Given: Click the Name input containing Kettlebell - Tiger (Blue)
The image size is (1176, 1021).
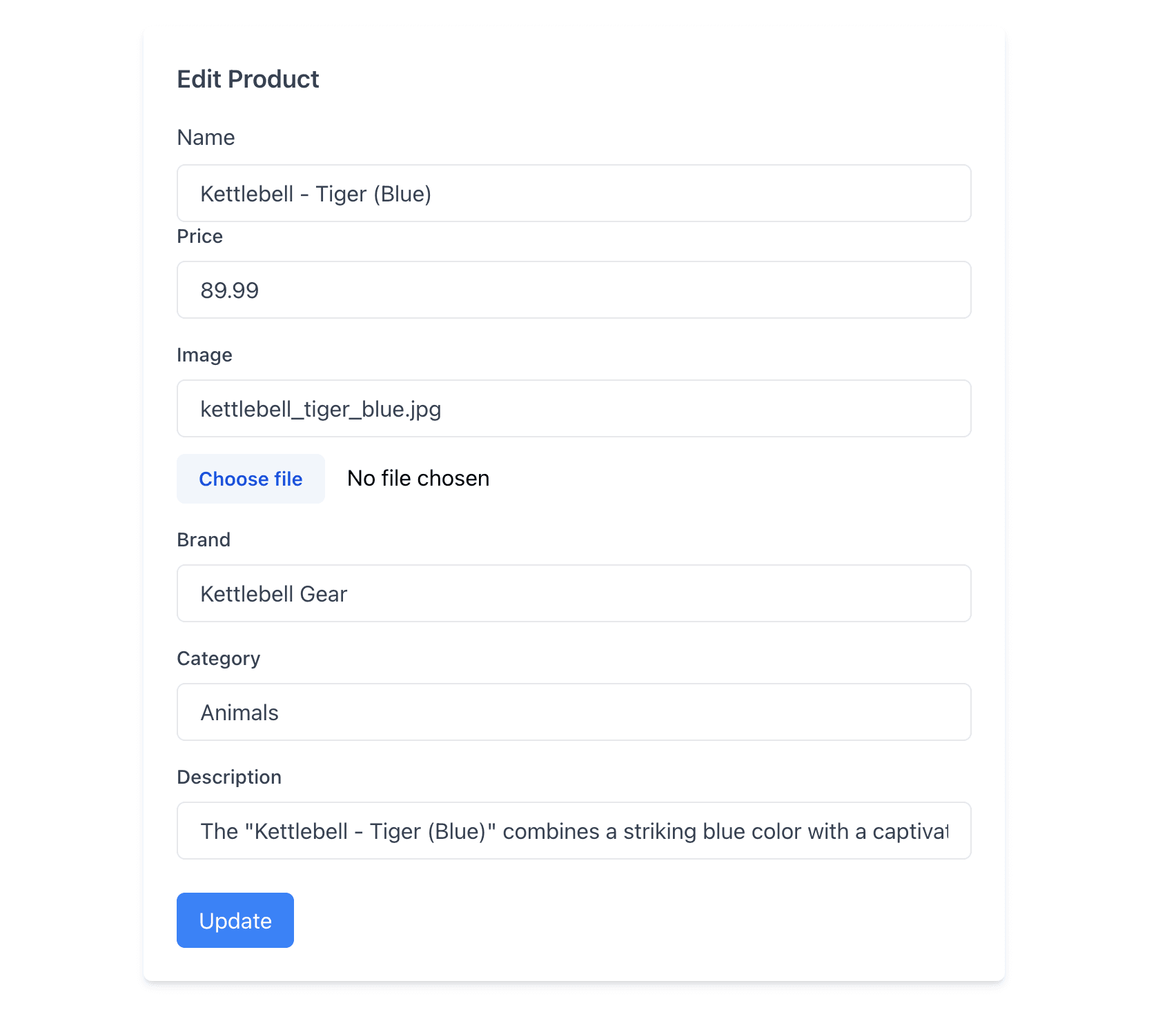Looking at the screenshot, I should [x=573, y=193].
